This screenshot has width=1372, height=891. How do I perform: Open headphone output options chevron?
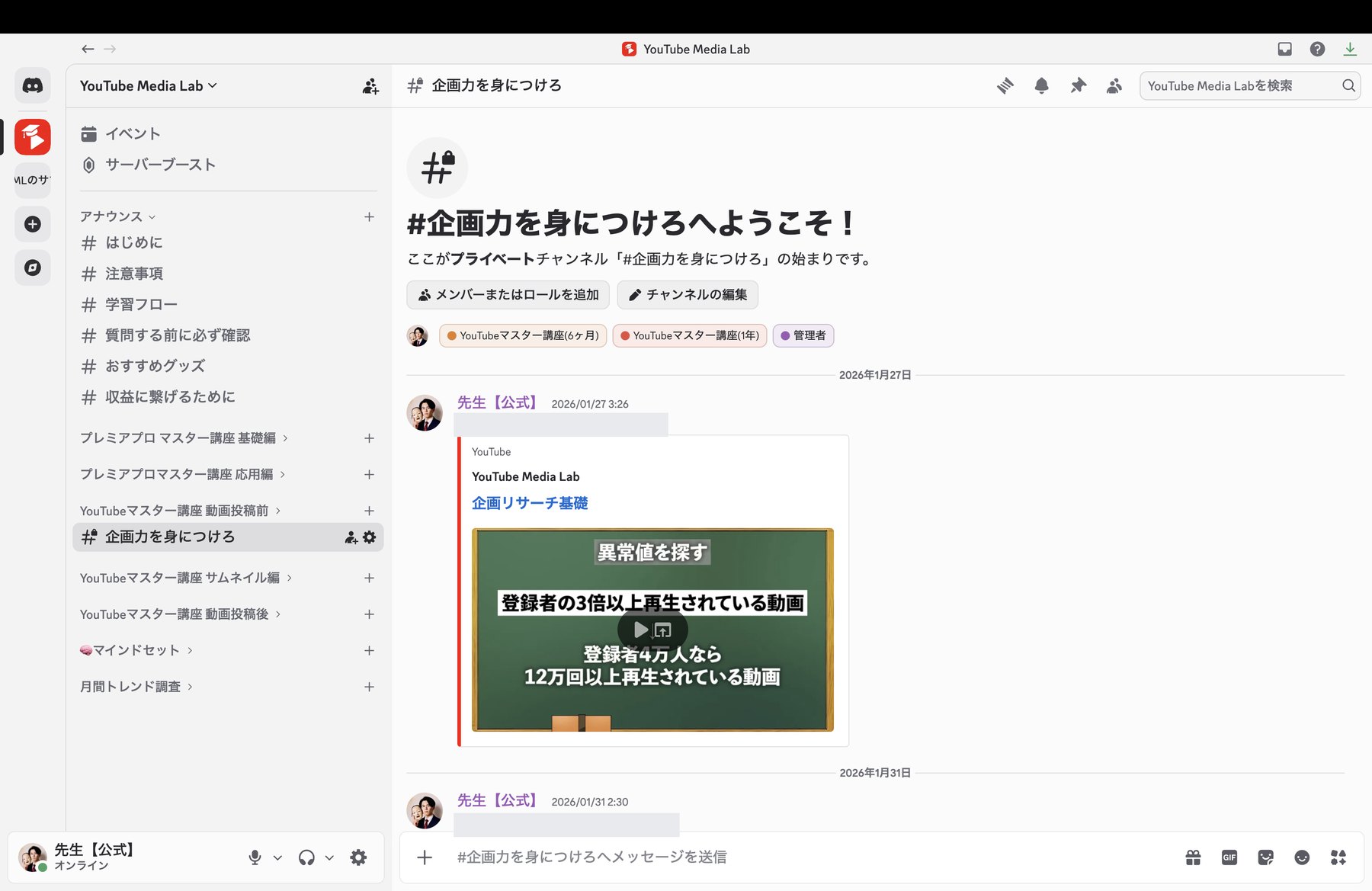(329, 857)
